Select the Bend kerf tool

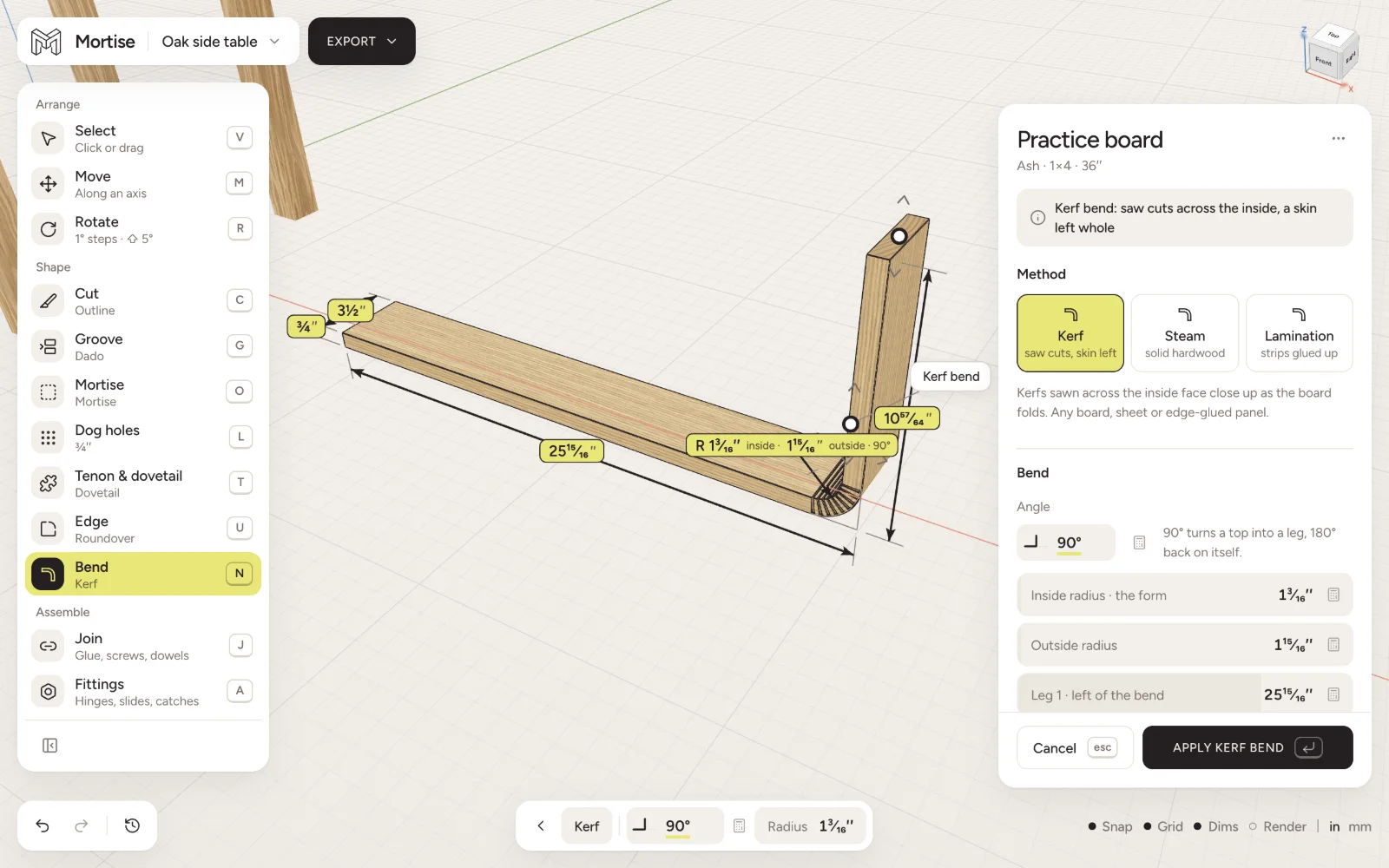point(143,574)
